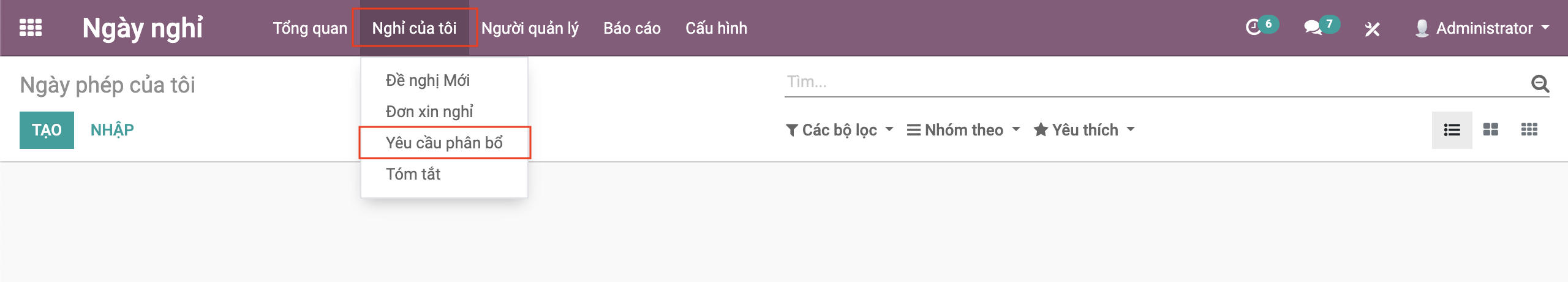The image size is (1568, 282).
Task: Switch to the grid view icon
Action: tap(1529, 130)
